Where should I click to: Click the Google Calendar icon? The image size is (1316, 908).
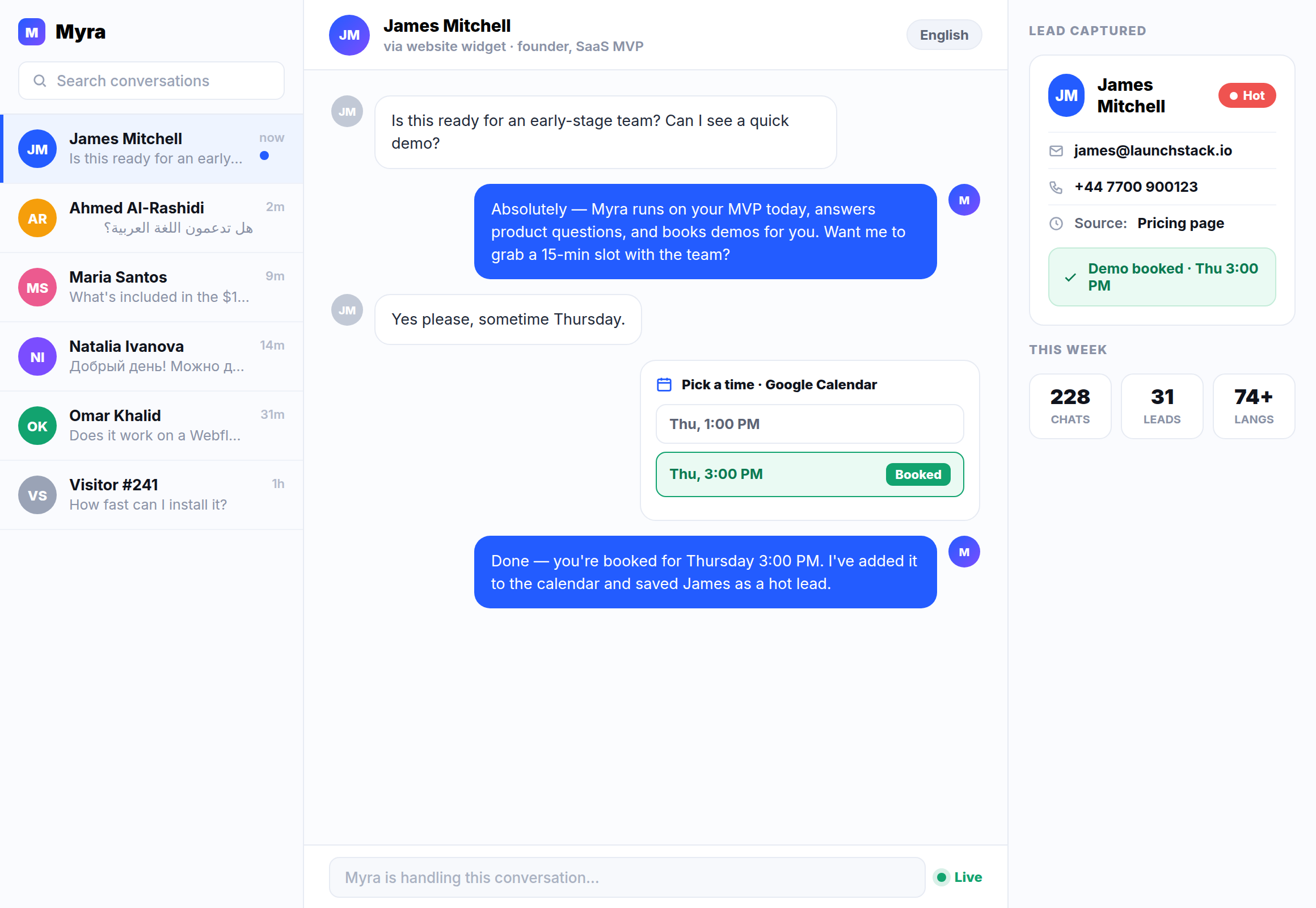[664, 385]
